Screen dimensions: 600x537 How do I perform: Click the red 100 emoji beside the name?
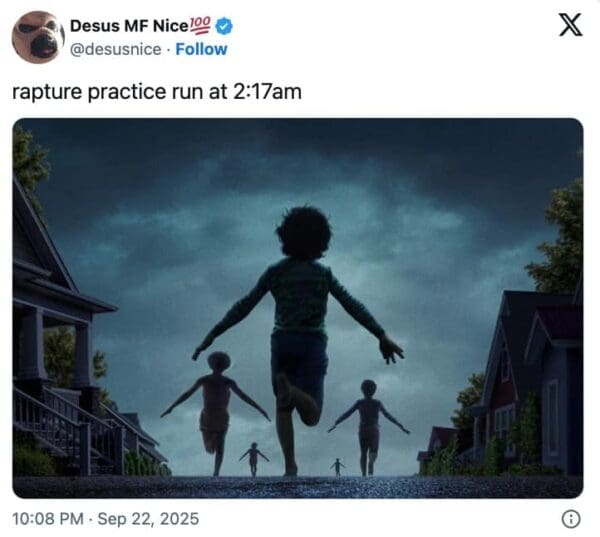click(200, 25)
